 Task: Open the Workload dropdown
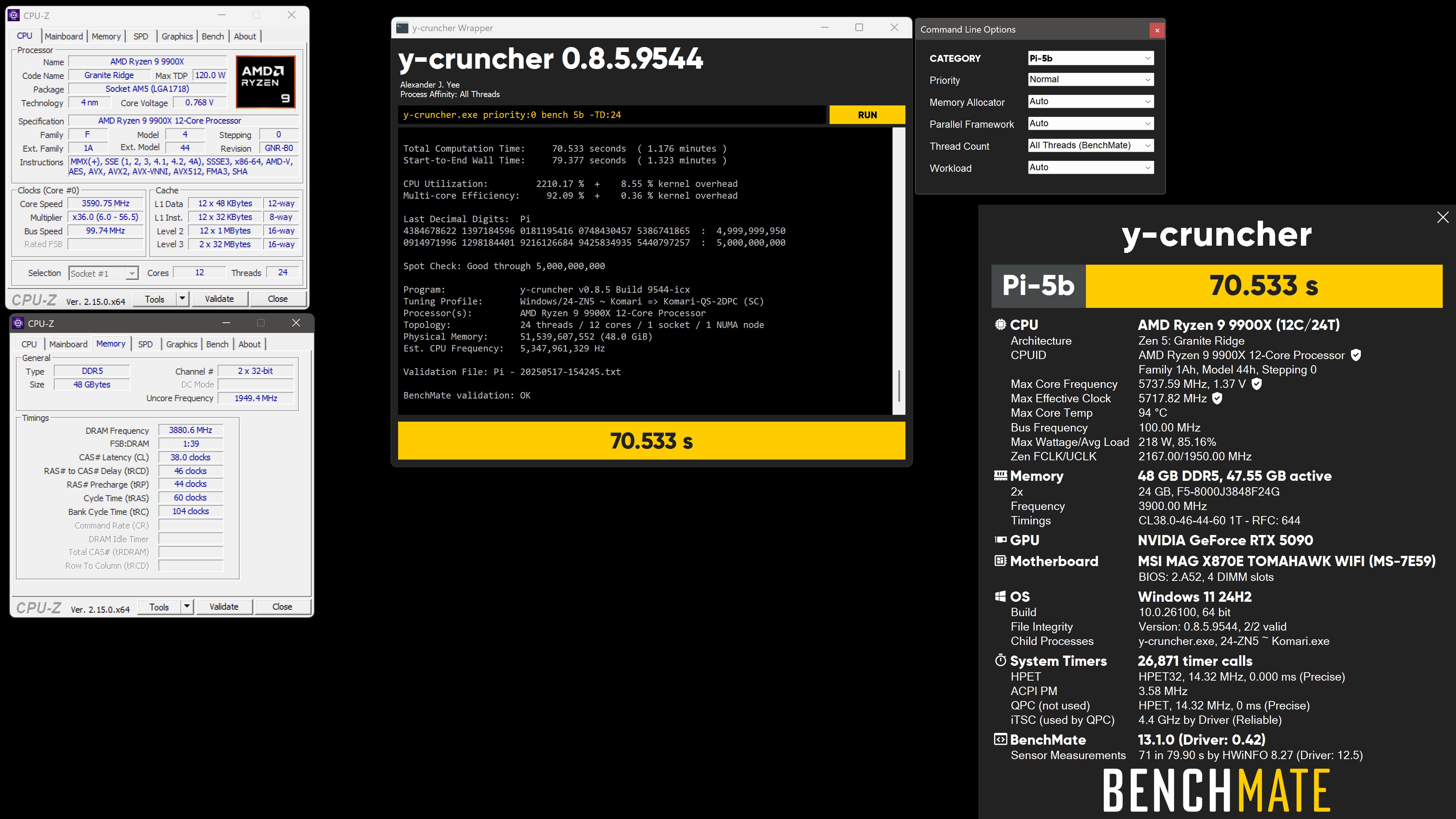pos(1090,168)
